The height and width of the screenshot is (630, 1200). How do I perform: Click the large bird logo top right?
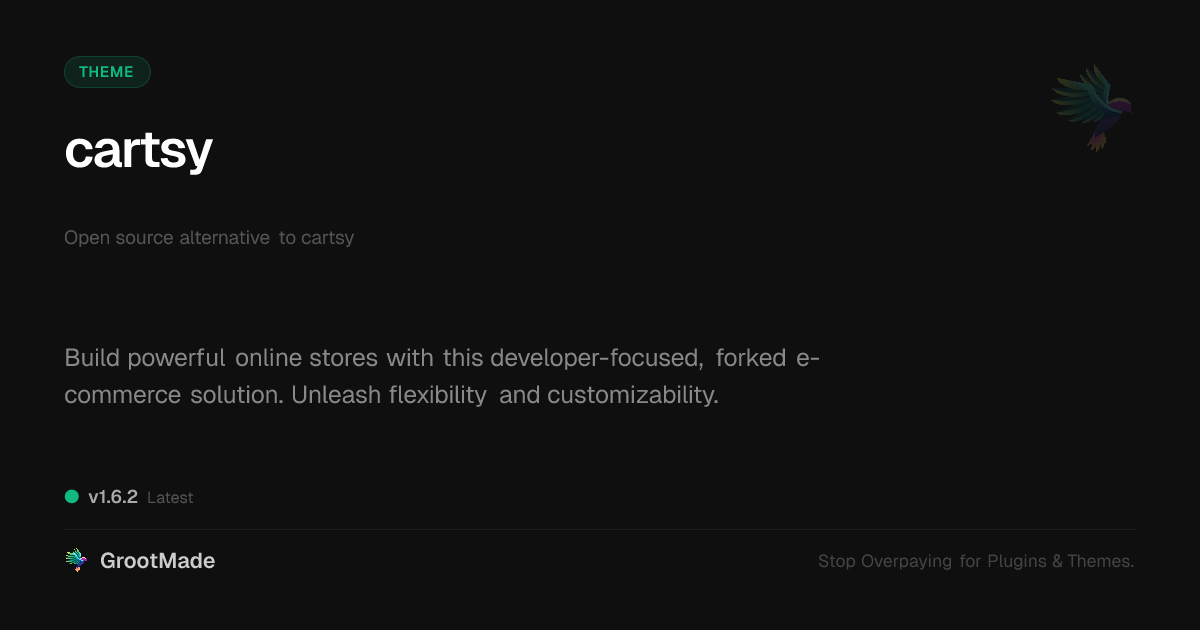pos(1092,107)
